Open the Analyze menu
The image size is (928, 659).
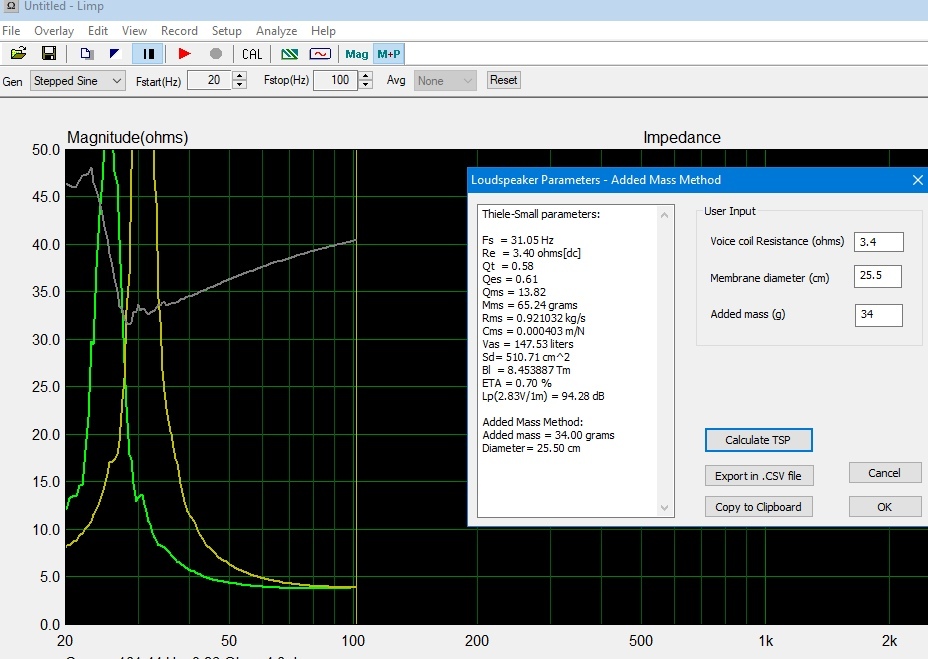pyautogui.click(x=276, y=31)
